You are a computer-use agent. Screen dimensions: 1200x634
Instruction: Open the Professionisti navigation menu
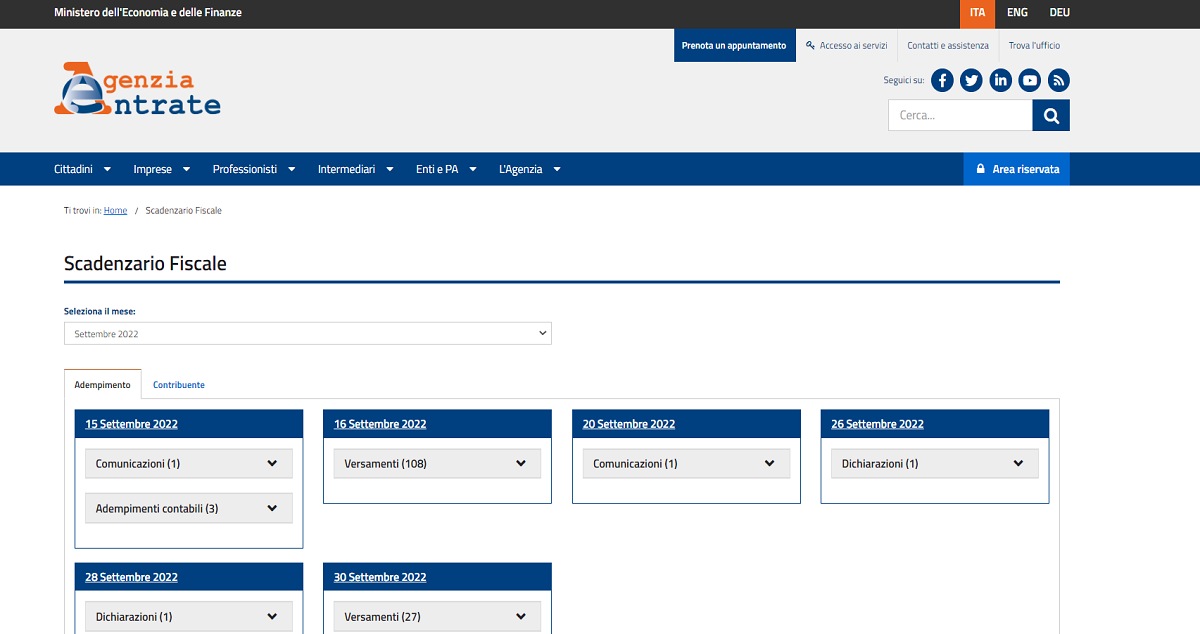[x=254, y=169]
